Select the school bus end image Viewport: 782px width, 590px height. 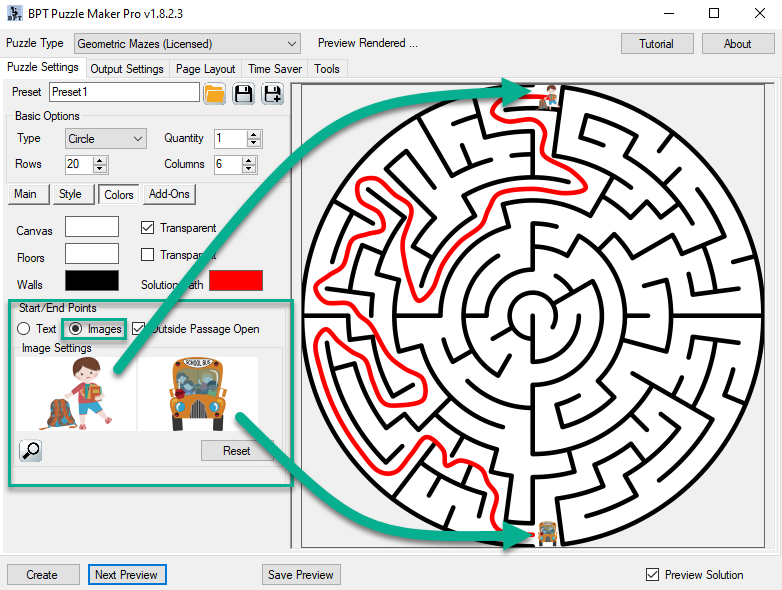point(197,394)
